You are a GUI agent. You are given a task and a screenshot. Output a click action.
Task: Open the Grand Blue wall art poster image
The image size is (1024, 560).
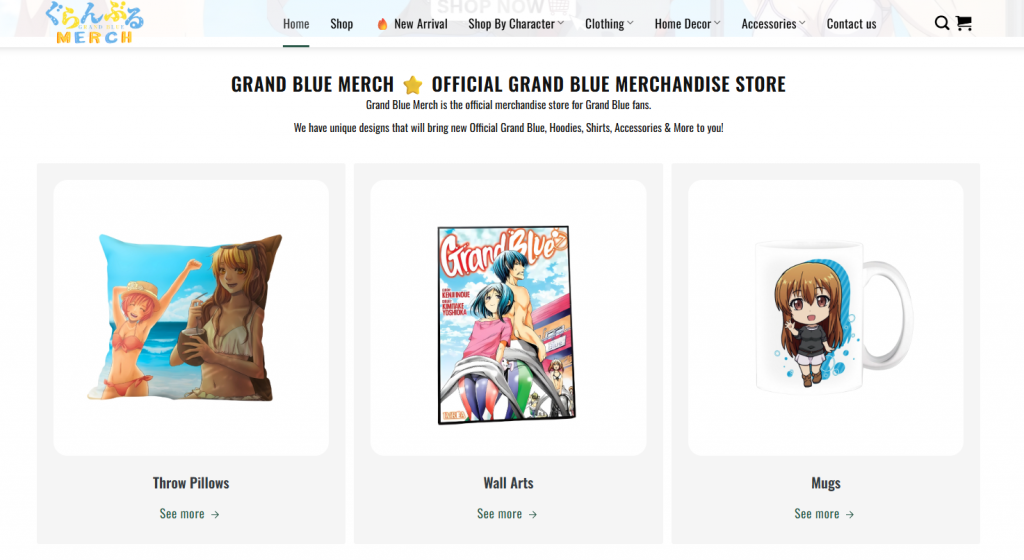pyautogui.click(x=506, y=324)
